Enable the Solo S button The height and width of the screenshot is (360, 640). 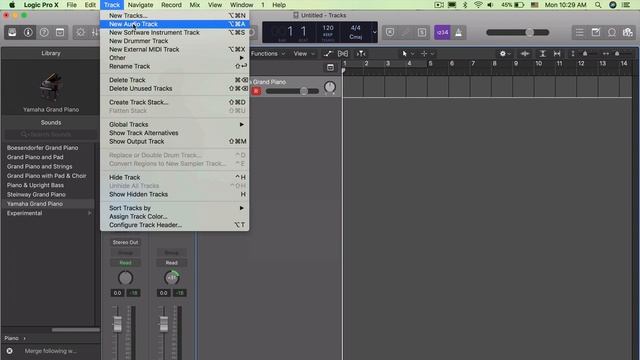coord(422,32)
